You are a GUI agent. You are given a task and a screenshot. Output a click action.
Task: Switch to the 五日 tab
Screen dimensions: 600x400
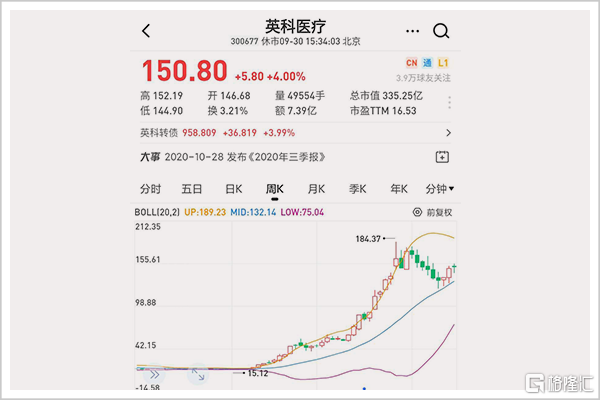192,189
